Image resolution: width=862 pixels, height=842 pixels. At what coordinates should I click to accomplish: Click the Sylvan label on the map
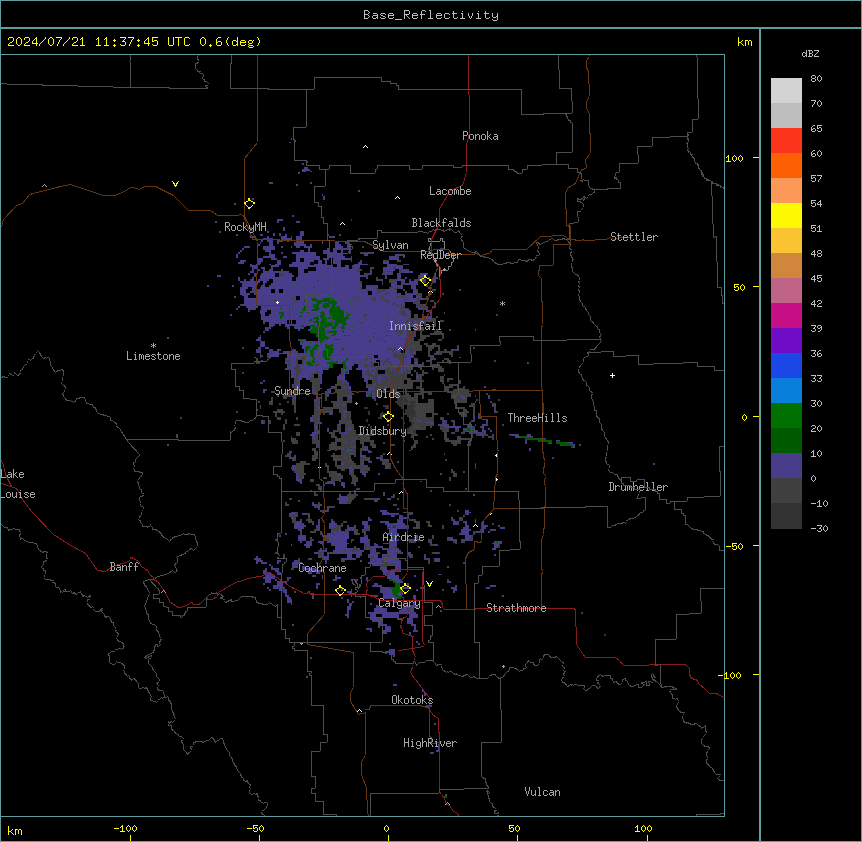390,245
